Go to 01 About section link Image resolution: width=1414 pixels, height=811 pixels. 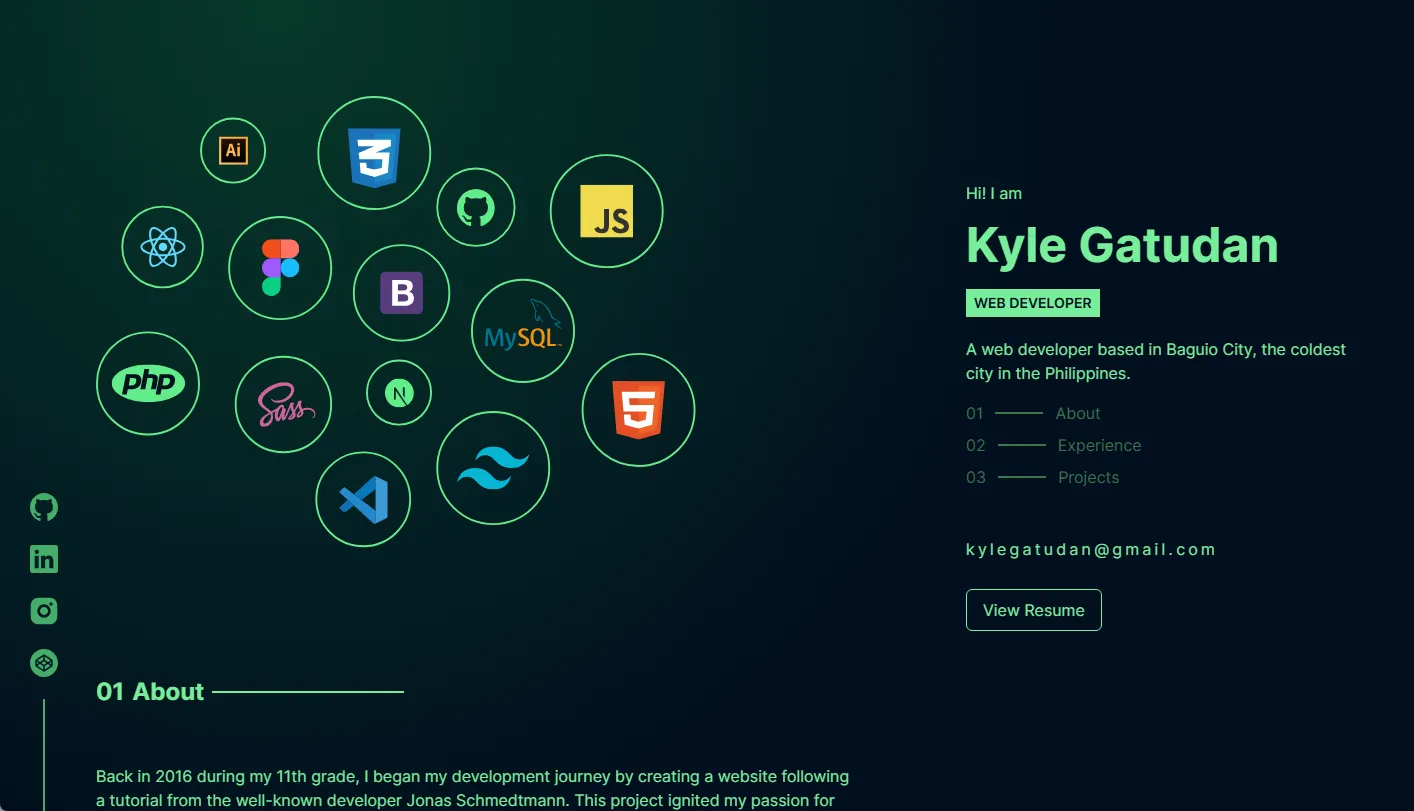coord(1033,413)
